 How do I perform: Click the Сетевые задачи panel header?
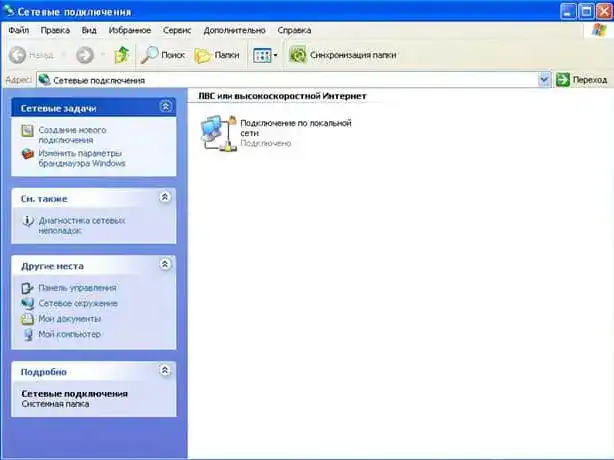click(94, 108)
